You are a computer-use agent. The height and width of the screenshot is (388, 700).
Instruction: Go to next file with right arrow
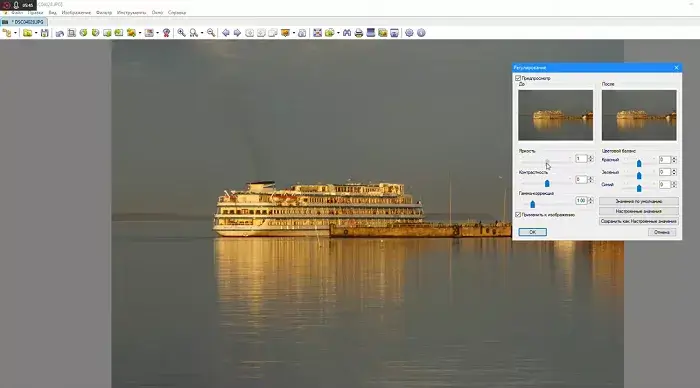(238, 33)
